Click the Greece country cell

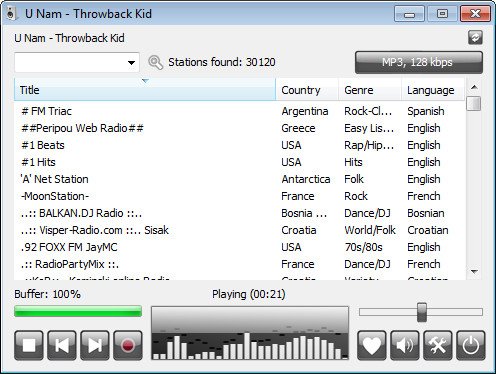coord(298,128)
